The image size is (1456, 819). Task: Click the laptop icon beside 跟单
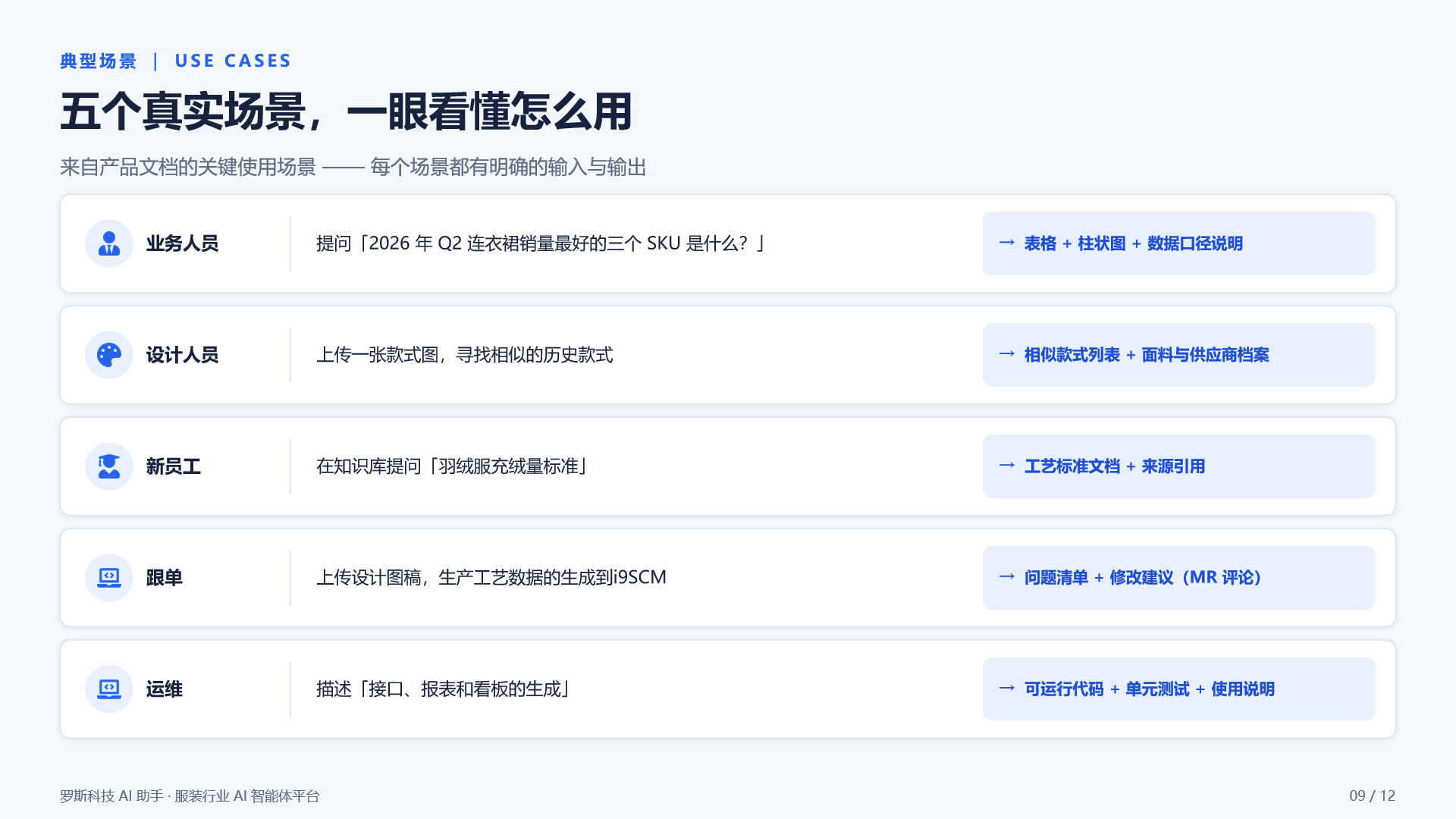109,578
